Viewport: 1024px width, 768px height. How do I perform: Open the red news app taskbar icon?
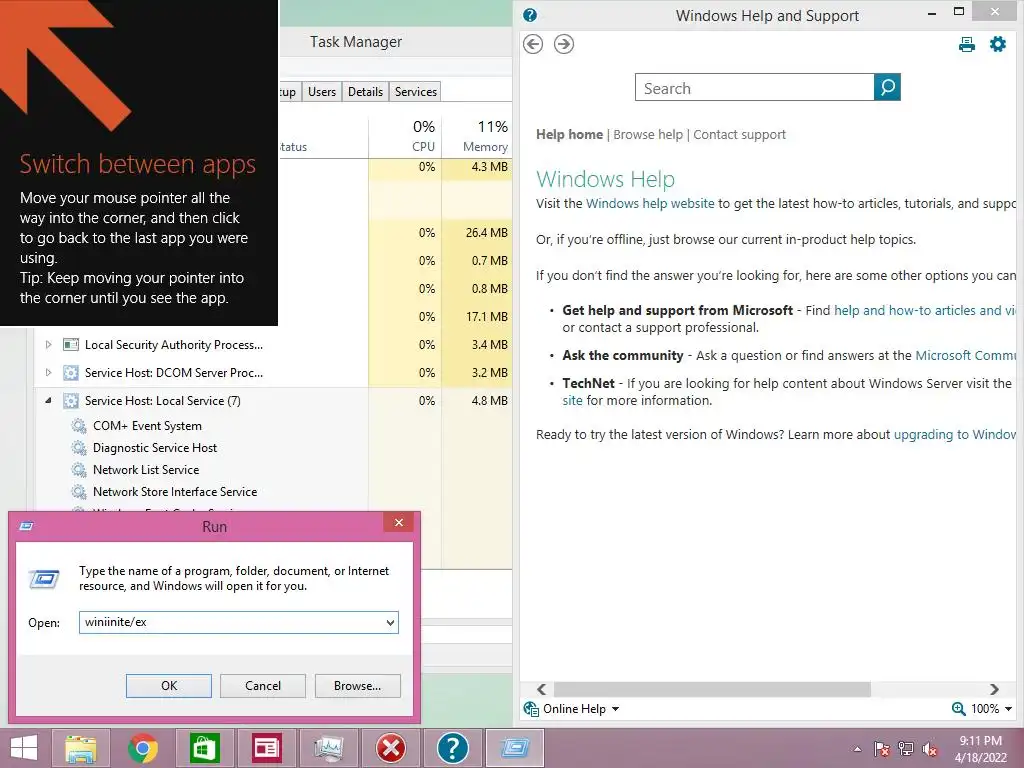click(266, 748)
